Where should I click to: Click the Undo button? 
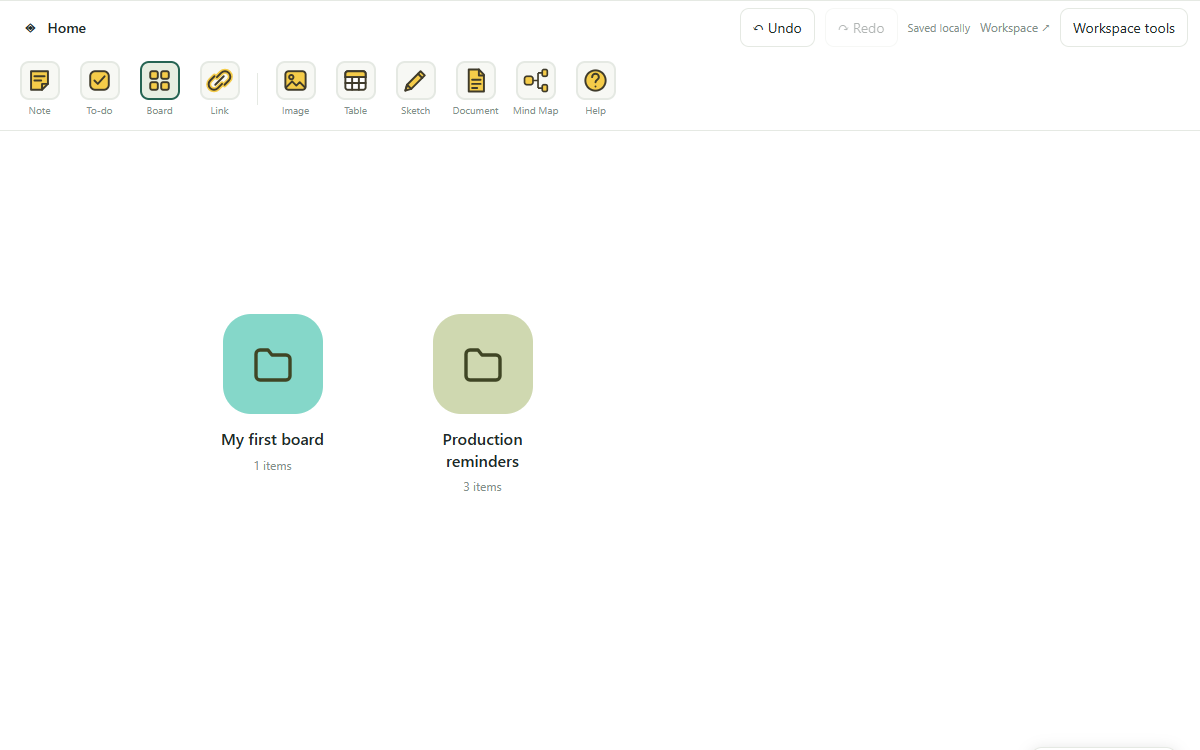(778, 28)
